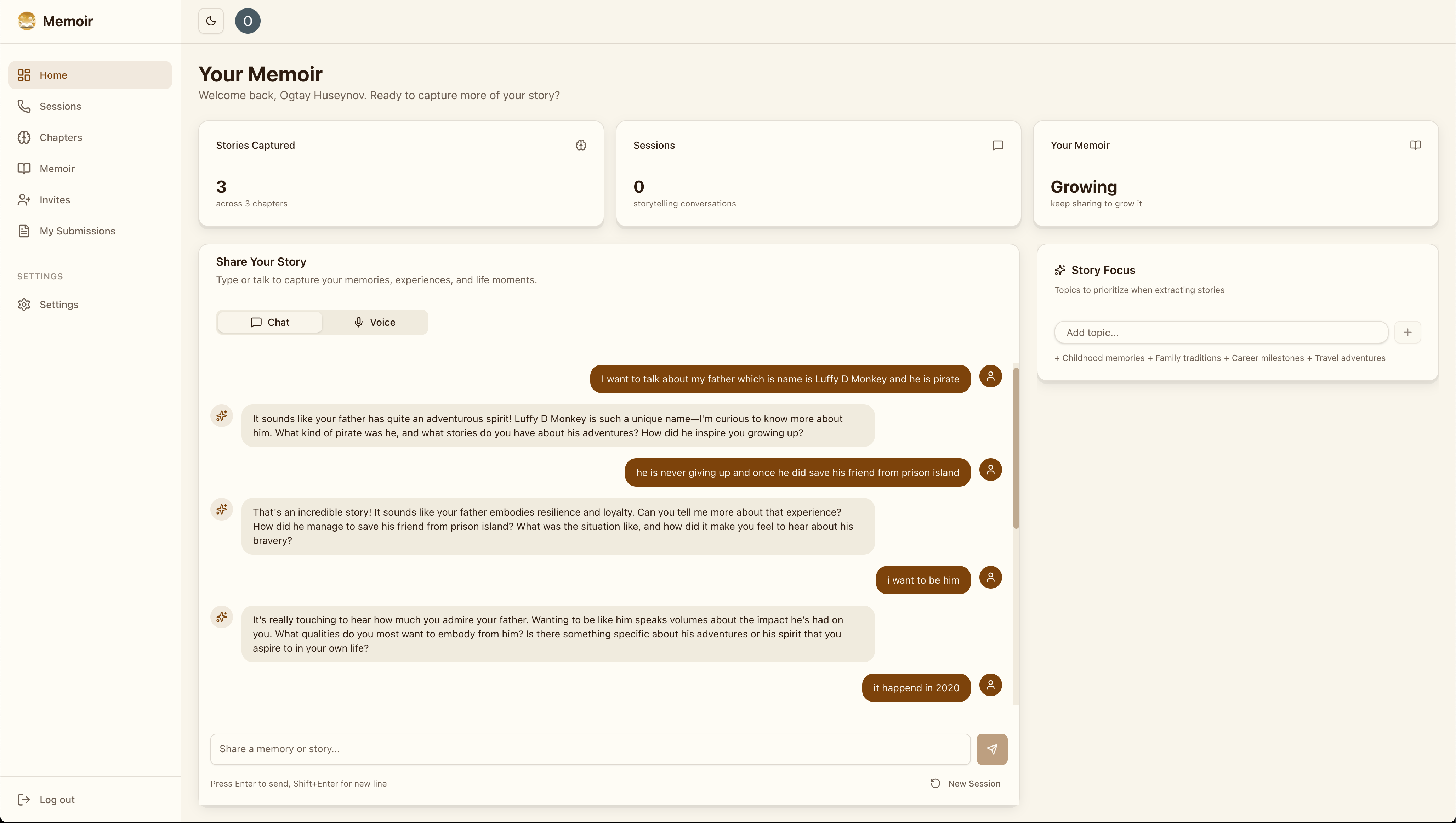Viewport: 1456px width, 823px height.
Task: Open Chapters from the sidebar
Action: (x=61, y=137)
